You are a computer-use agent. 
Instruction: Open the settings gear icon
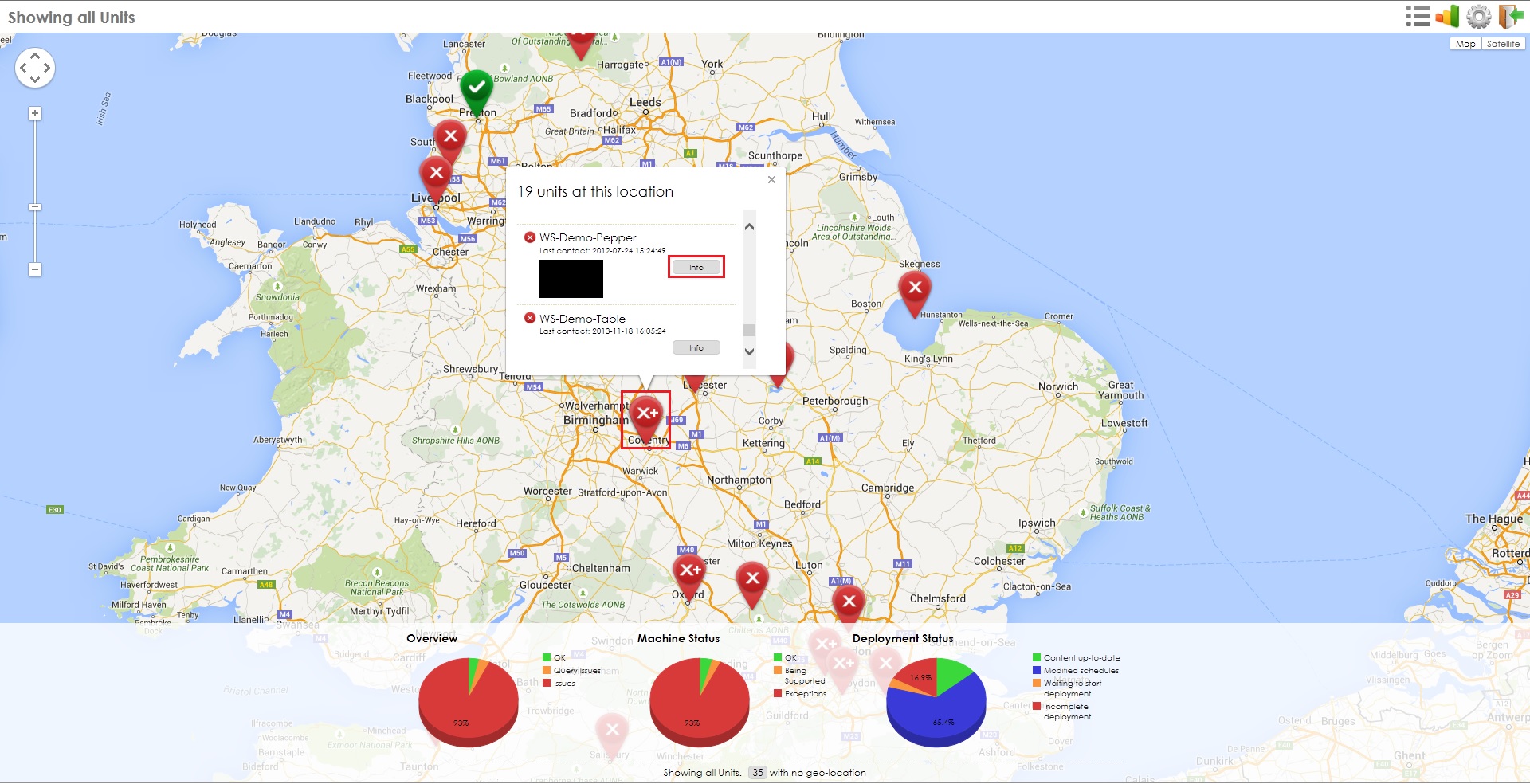click(1478, 17)
